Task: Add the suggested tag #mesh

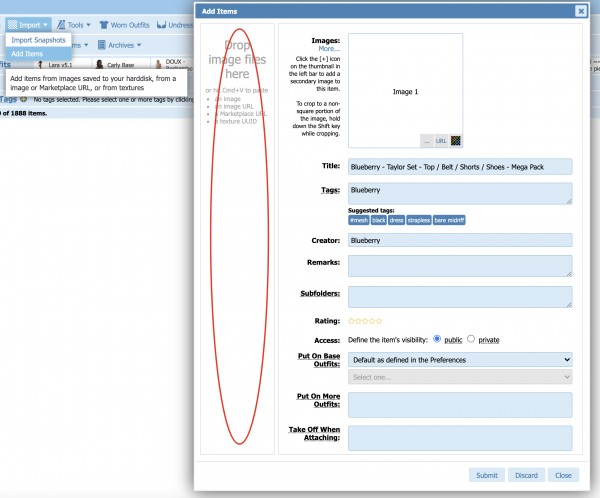Action: (358, 220)
